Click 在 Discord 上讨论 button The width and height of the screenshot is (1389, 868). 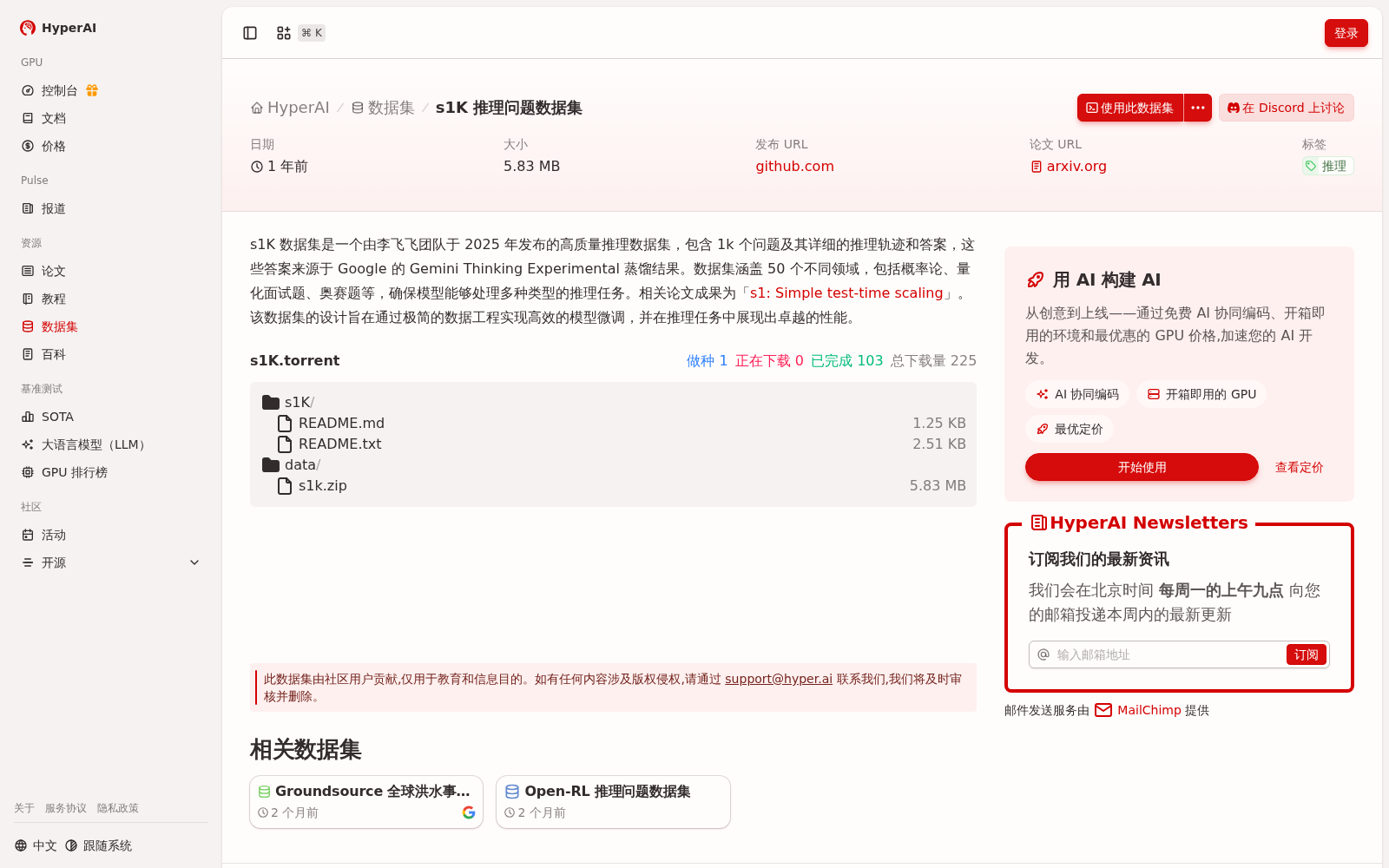(1286, 108)
